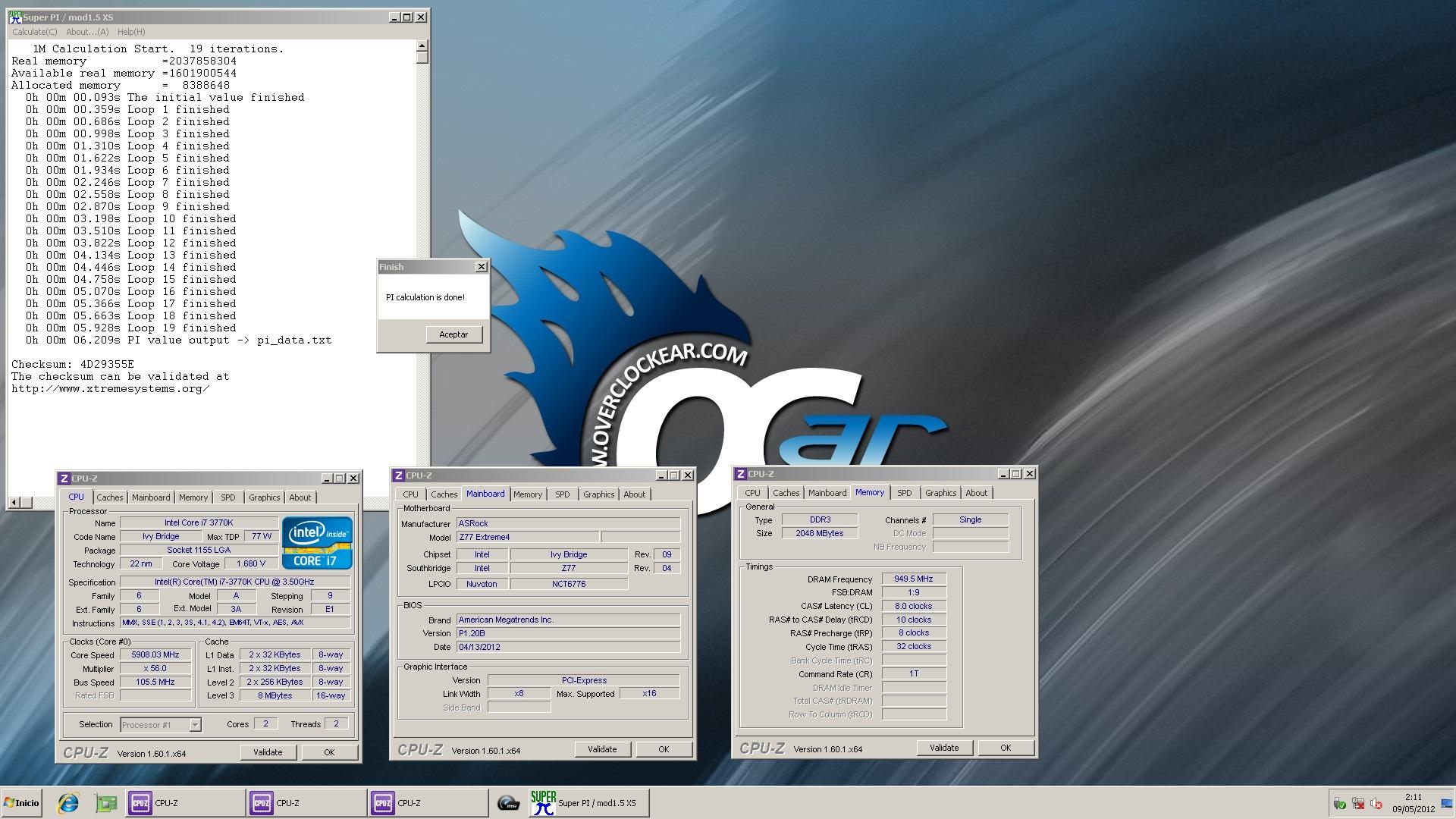Switch to About tab in CPU window
Screen dimensions: 1456x819
pyautogui.click(x=300, y=497)
